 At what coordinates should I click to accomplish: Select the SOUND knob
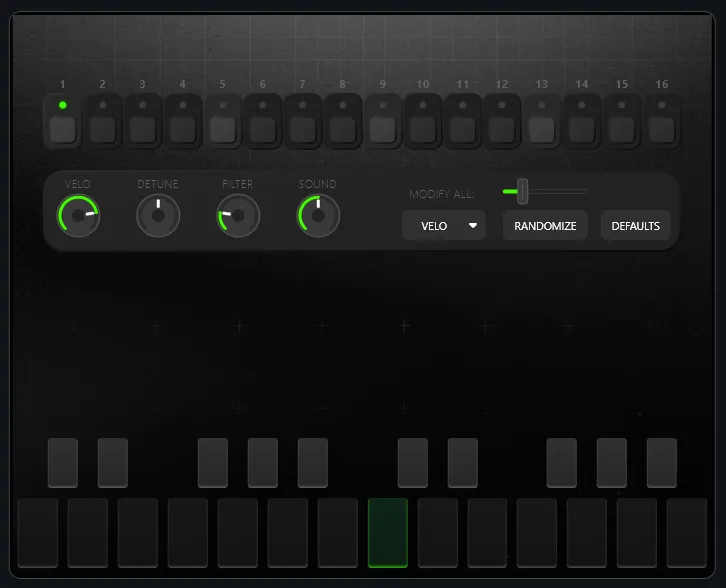click(318, 215)
